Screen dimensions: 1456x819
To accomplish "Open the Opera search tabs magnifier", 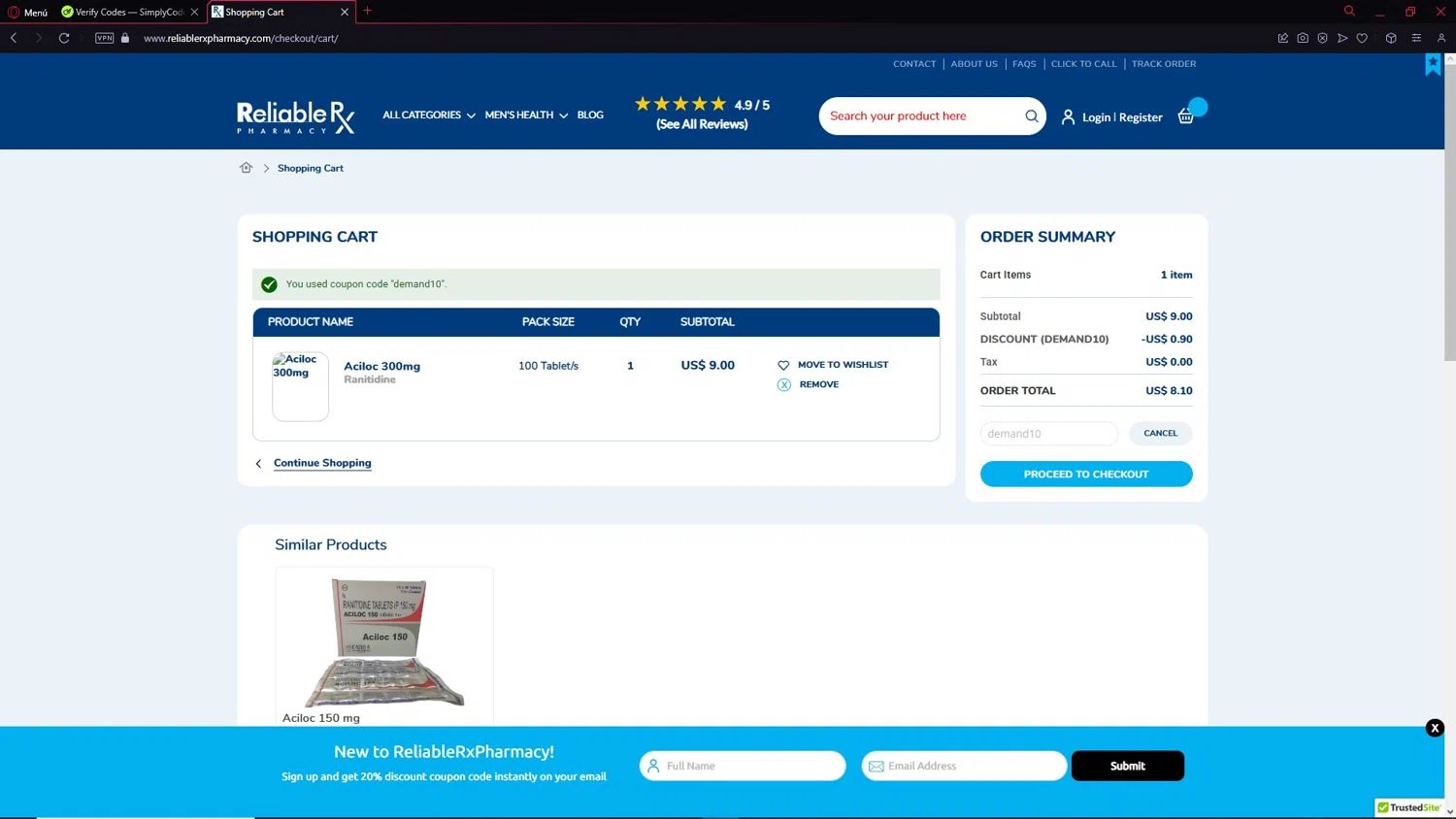I will 1349,11.
